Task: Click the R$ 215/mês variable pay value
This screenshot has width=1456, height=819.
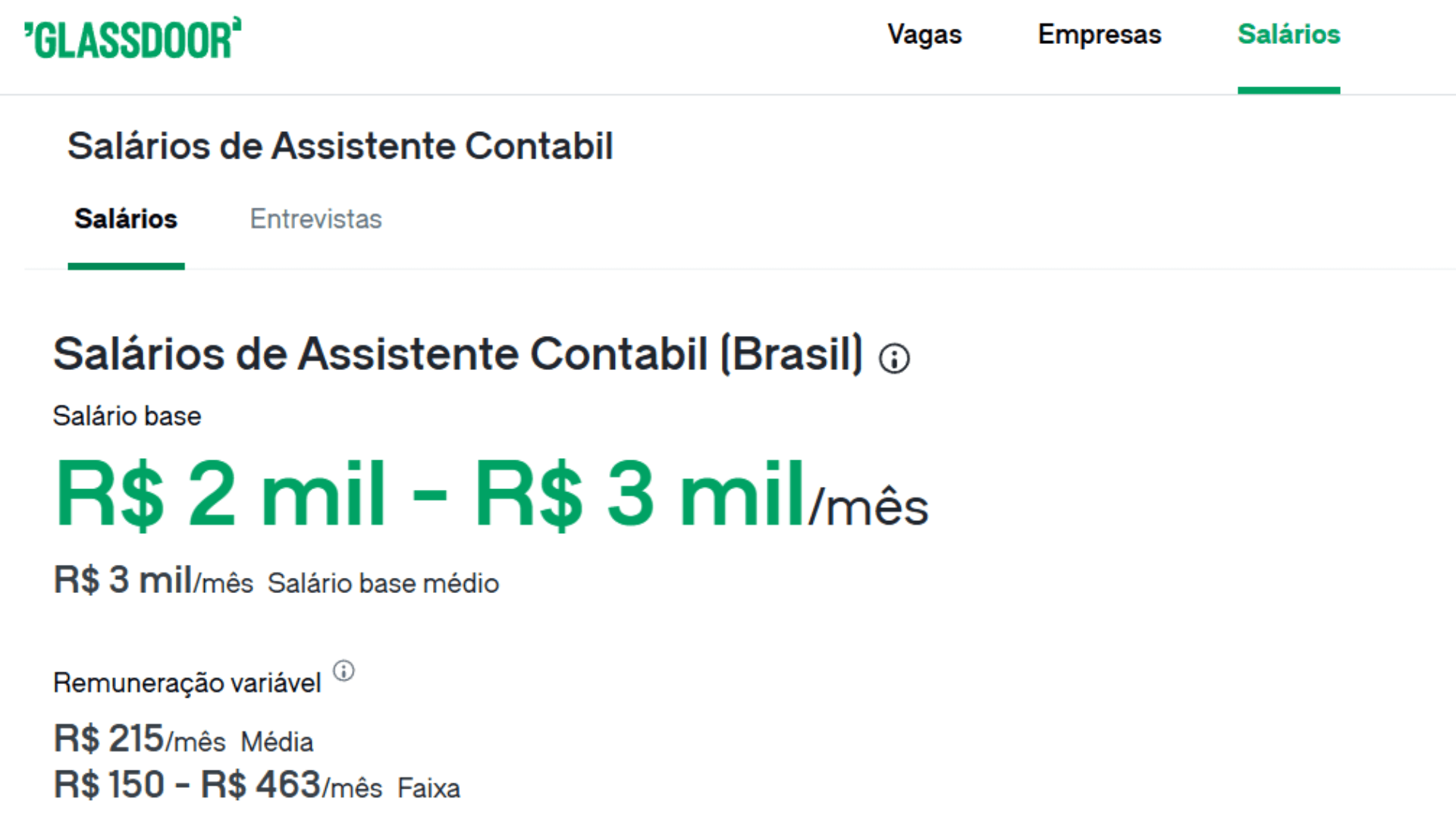Action: point(140,739)
